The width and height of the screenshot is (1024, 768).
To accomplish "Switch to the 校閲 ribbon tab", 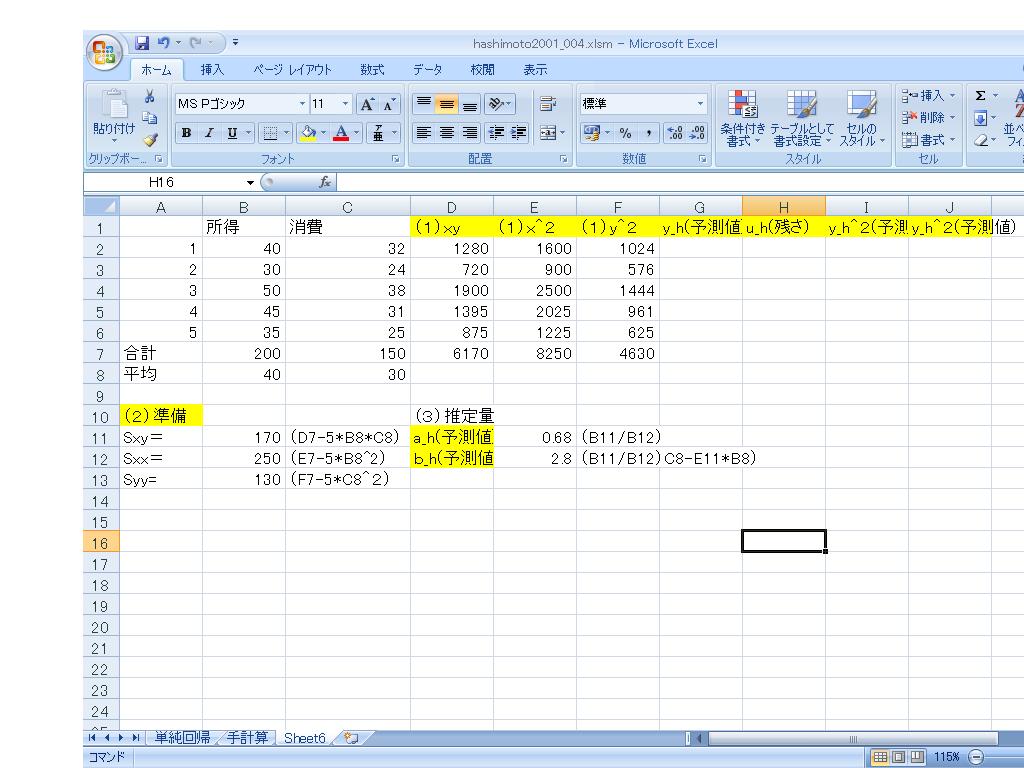I will [482, 70].
